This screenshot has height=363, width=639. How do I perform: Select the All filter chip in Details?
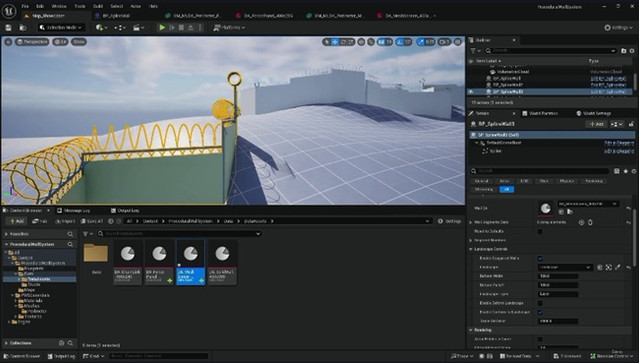pos(507,189)
